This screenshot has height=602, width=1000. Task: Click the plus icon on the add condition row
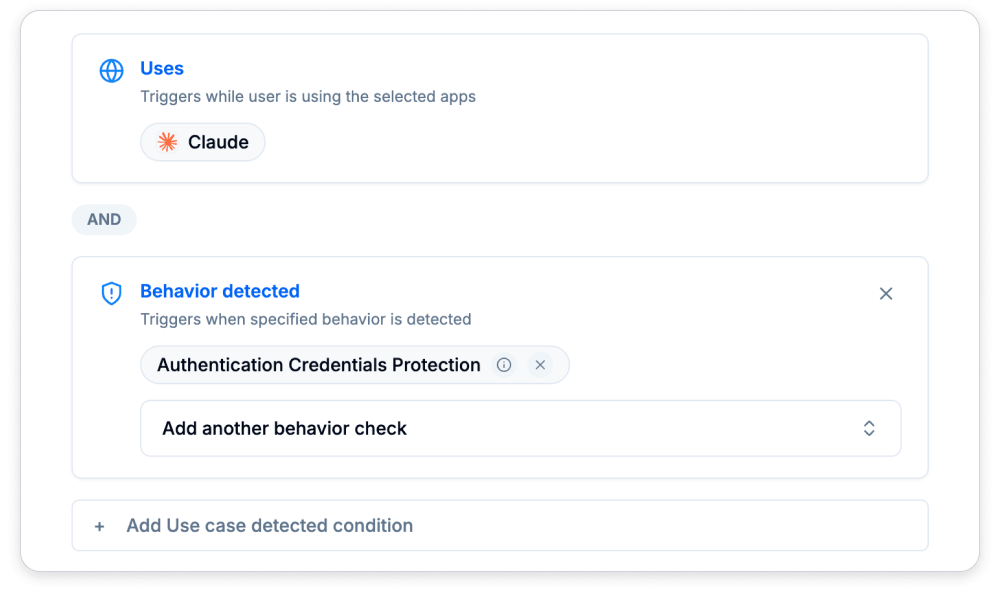tap(99, 525)
